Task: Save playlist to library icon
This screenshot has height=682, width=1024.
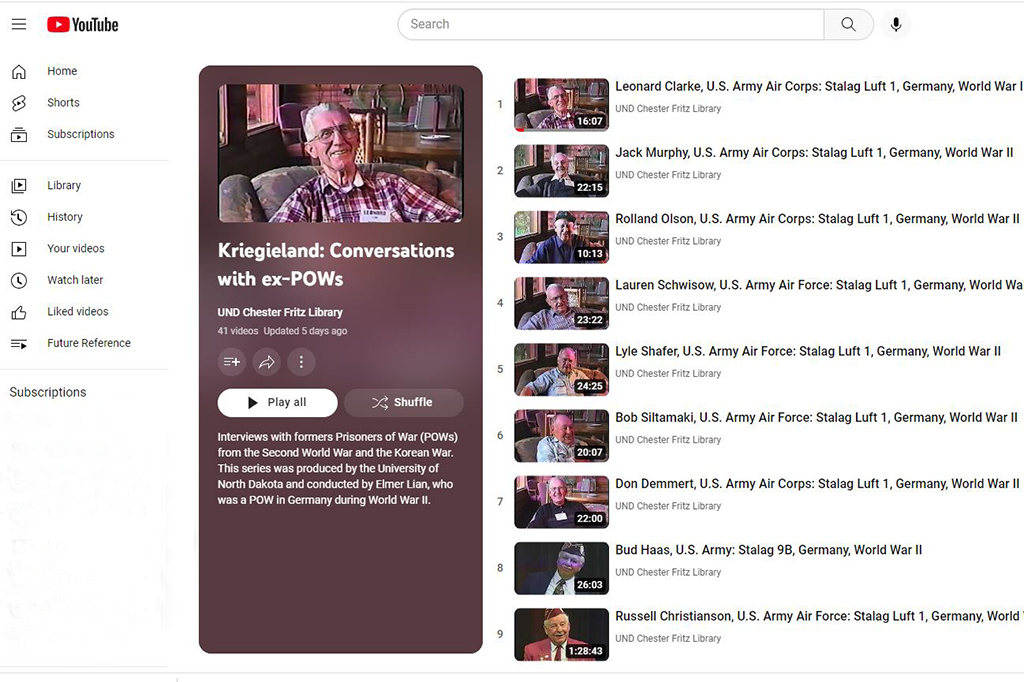Action: pos(232,362)
